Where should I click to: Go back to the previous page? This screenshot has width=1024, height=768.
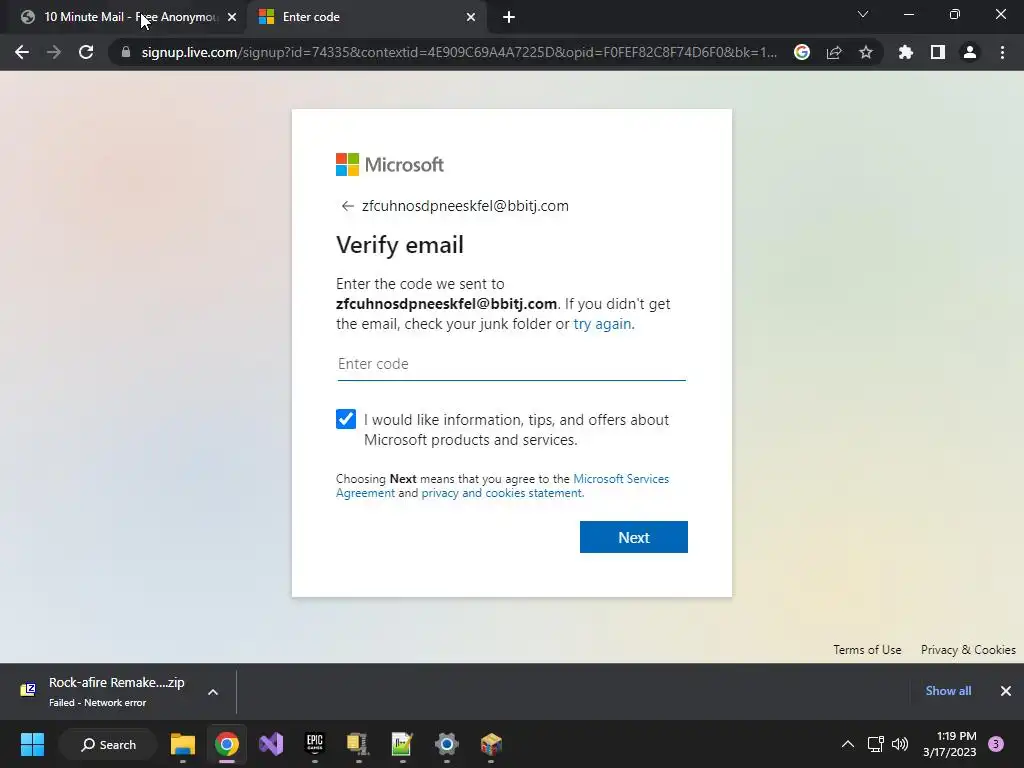coord(22,52)
